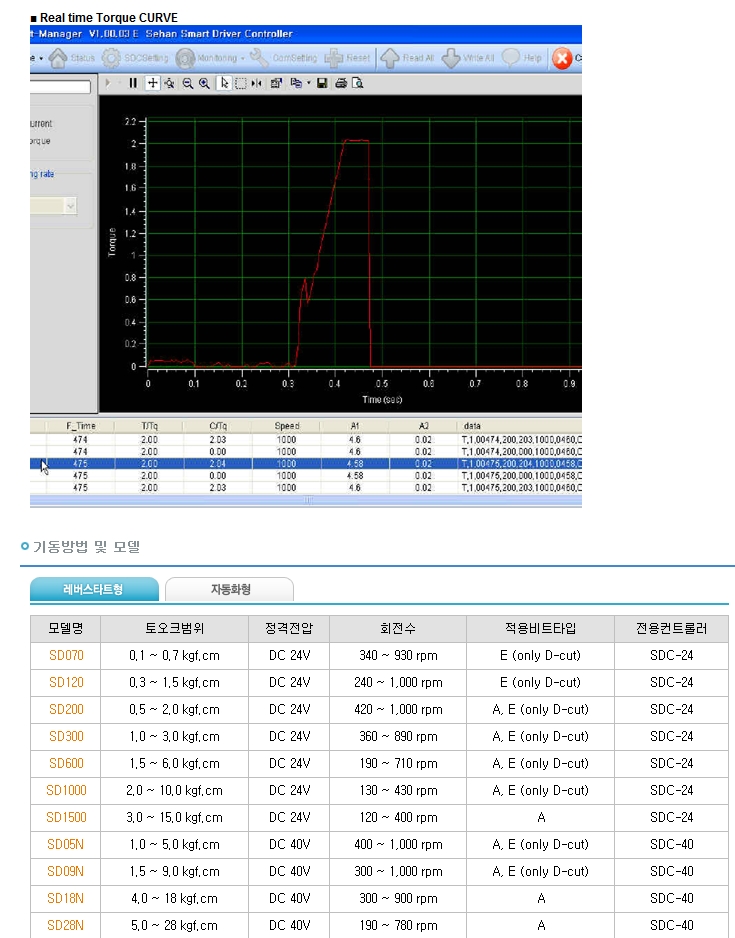This screenshot has height=938, width=735.
Task: Switch to the 자동화형 tab
Action: (230, 590)
